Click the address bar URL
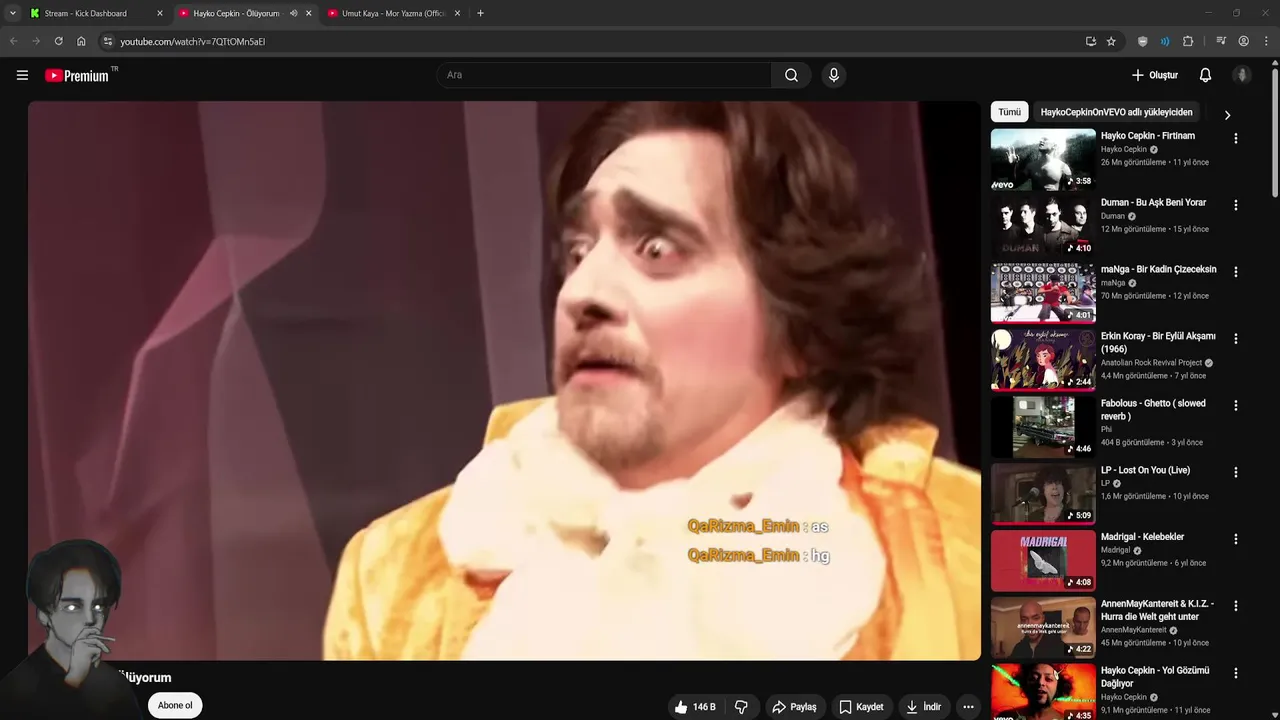Viewport: 1280px width, 720px height. 192,41
